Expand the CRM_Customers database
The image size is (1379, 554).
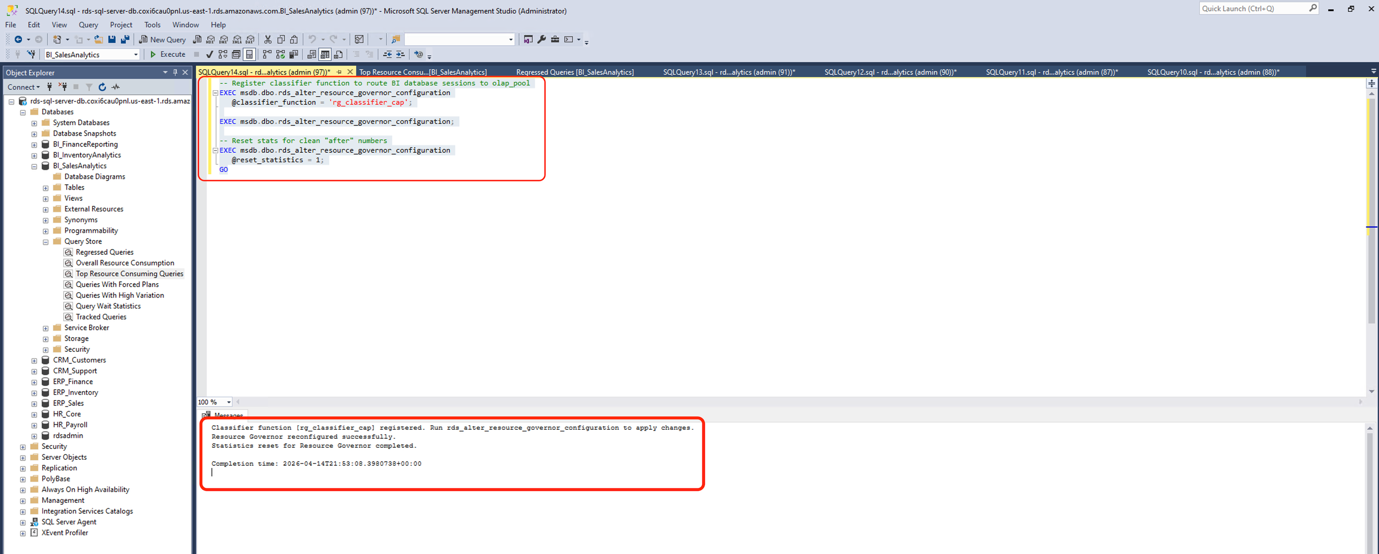coord(34,360)
